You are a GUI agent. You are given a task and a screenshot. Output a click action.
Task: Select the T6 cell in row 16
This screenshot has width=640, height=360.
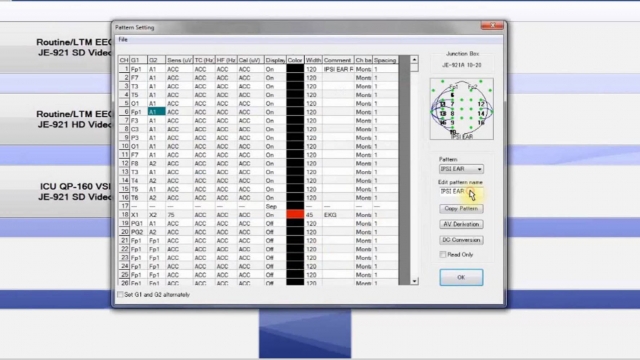(x=138, y=198)
